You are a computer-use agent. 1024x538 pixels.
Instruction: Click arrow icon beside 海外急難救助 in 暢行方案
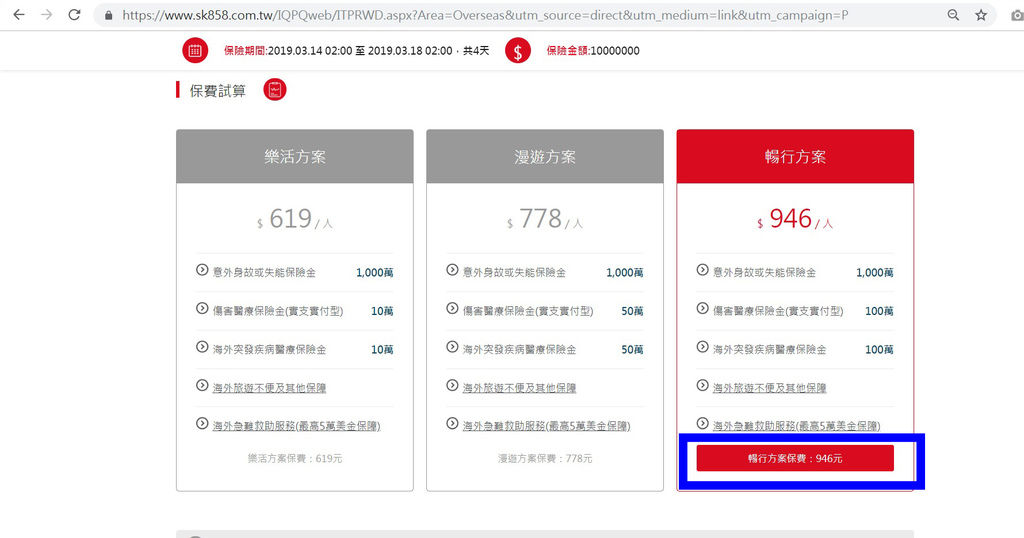point(702,423)
